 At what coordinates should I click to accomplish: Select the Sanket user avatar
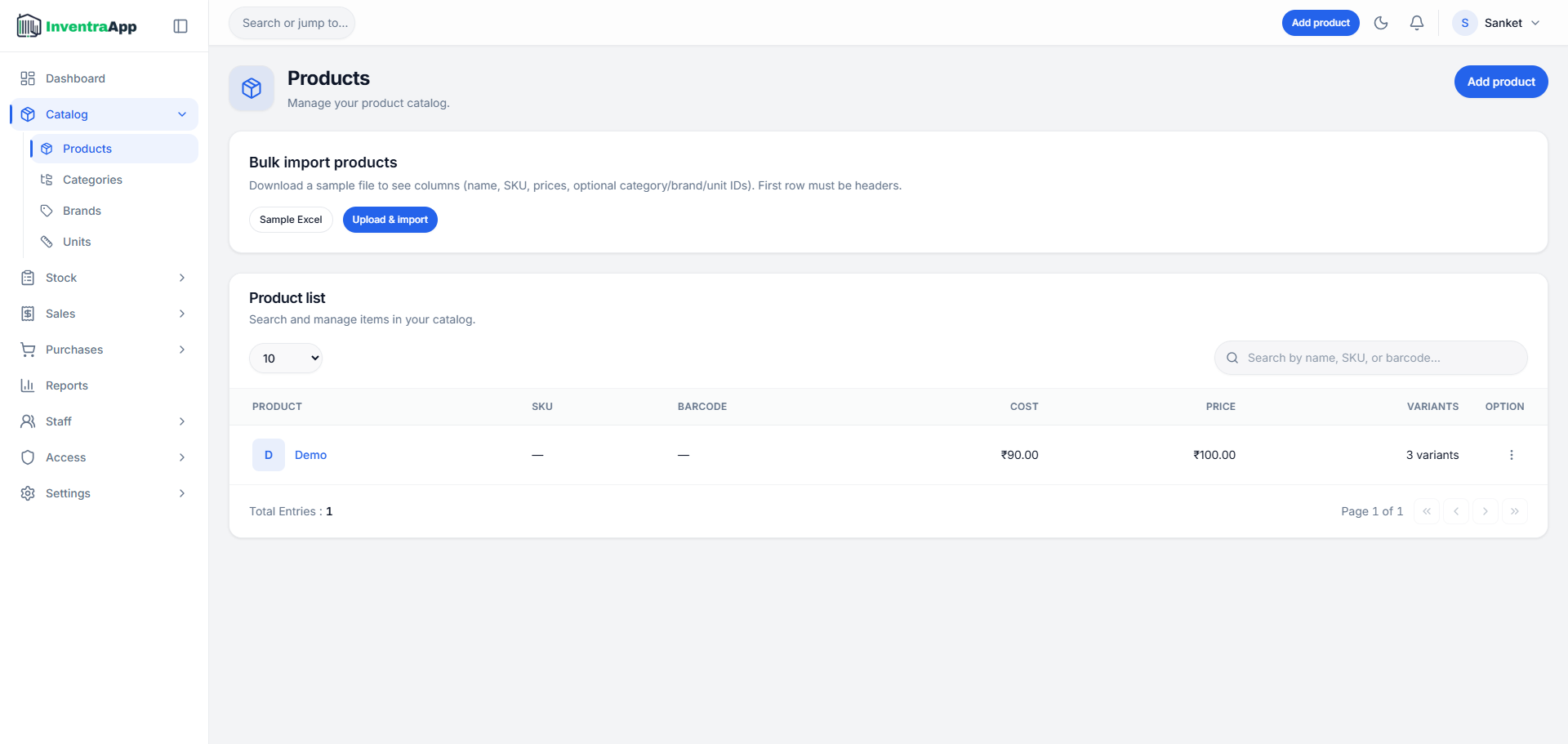pyautogui.click(x=1464, y=22)
